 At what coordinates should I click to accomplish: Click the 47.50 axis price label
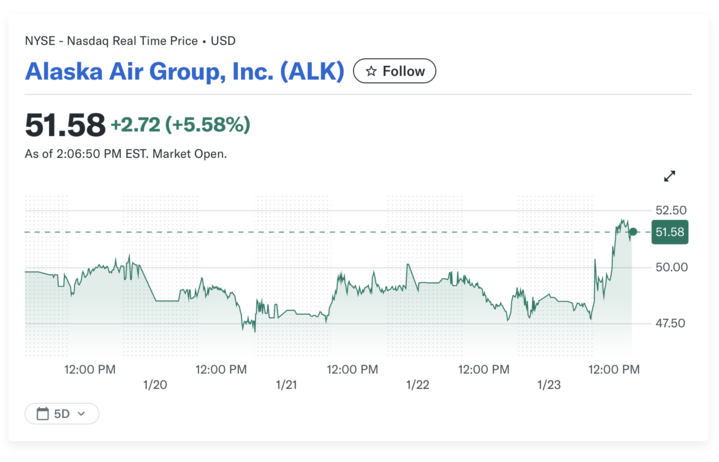tap(670, 323)
